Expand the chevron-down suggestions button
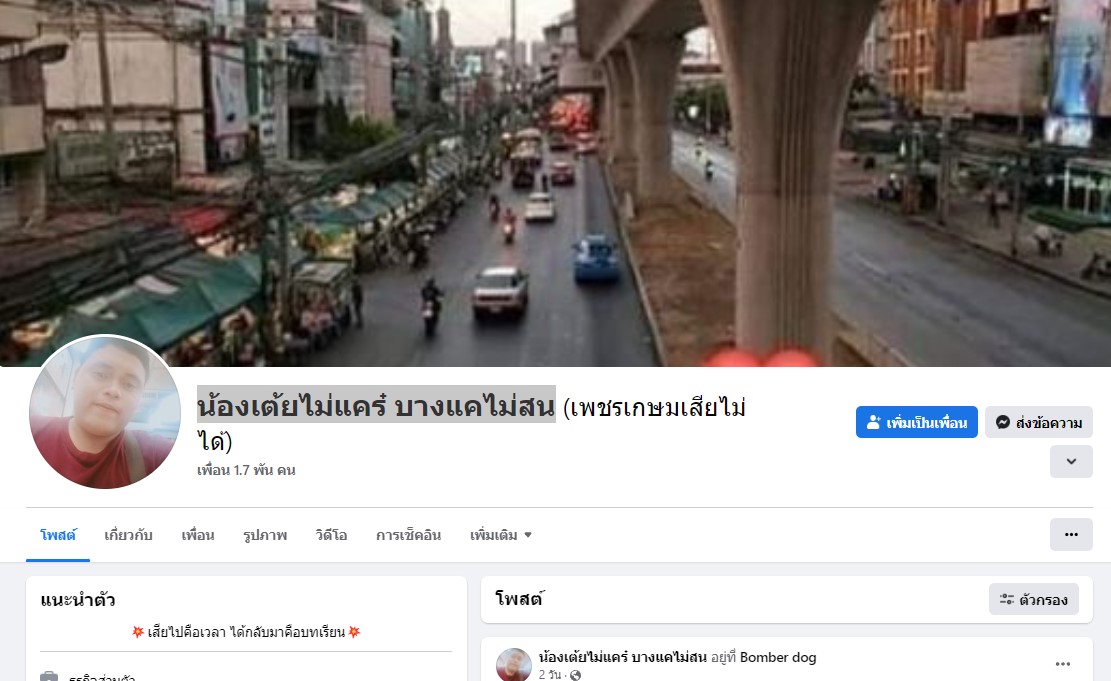 click(x=1071, y=461)
